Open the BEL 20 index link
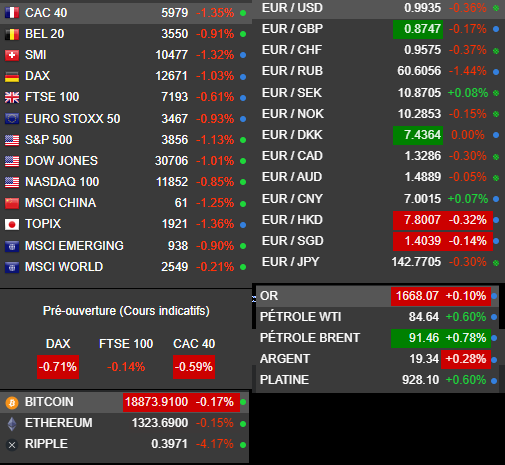This screenshot has height=465, width=505. point(45,34)
